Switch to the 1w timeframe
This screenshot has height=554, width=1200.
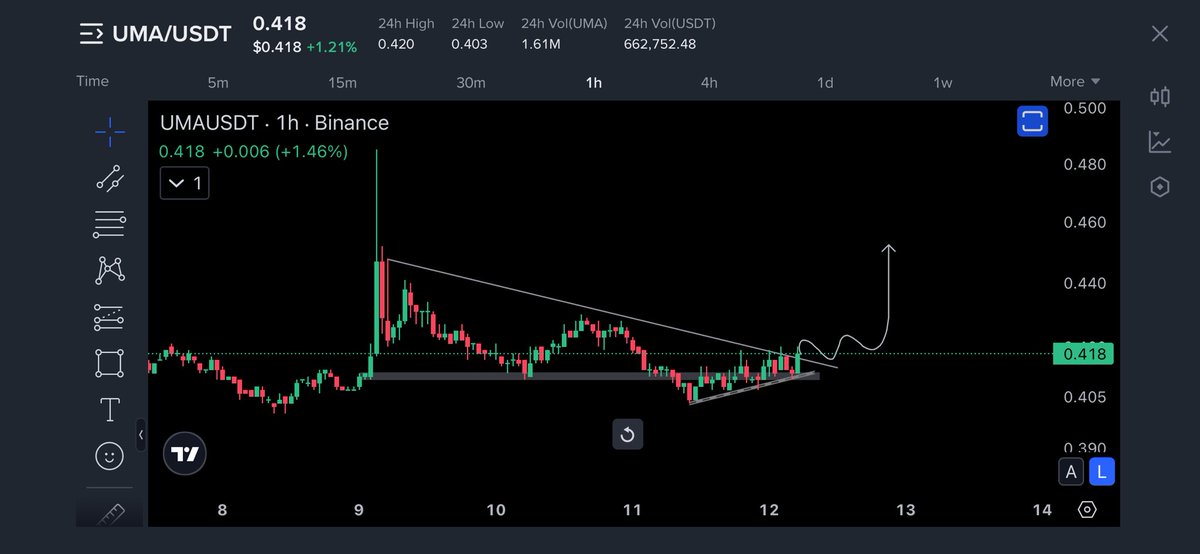(x=943, y=83)
